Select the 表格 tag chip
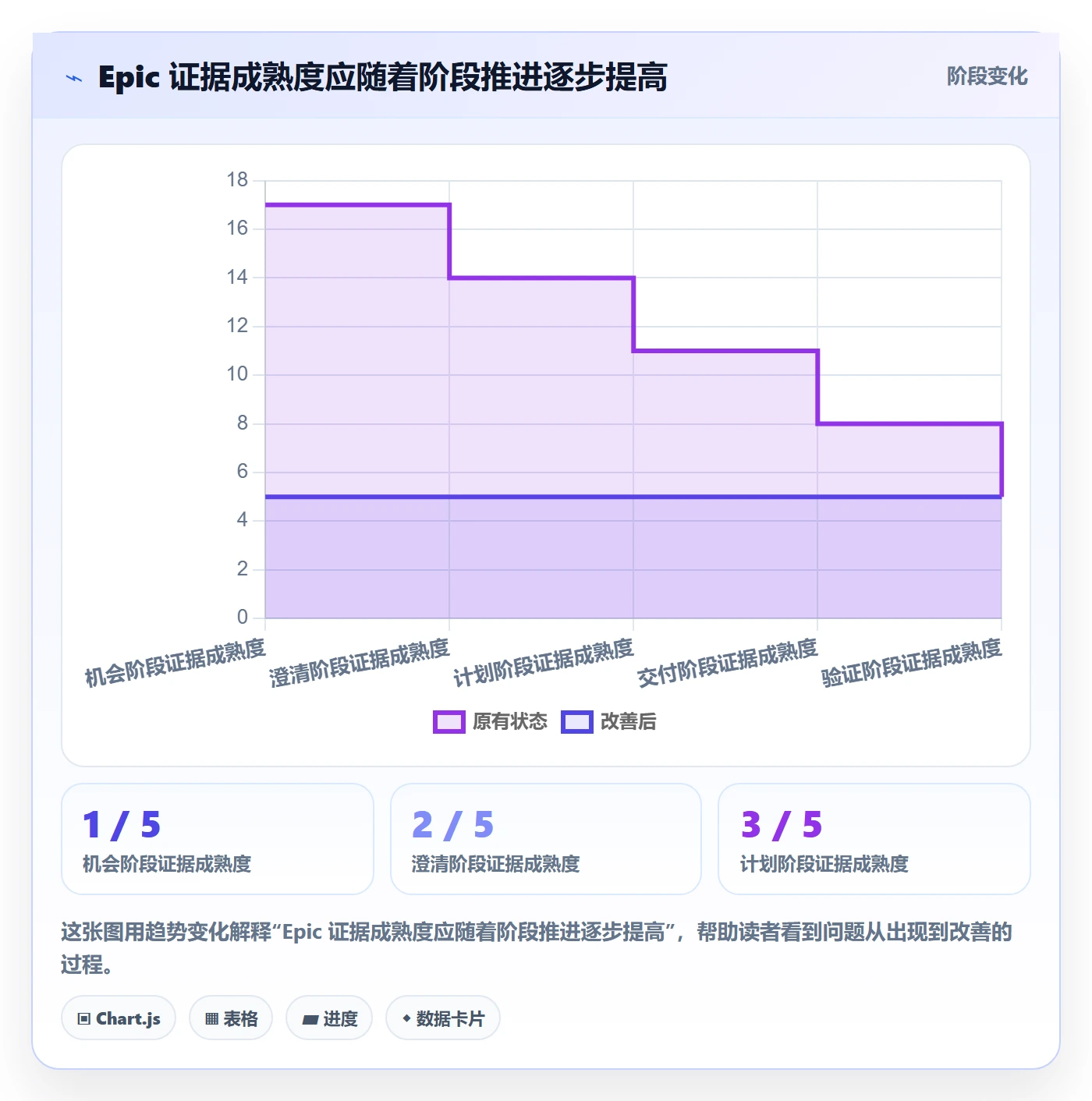This screenshot has height=1101, width=1092. [231, 1018]
